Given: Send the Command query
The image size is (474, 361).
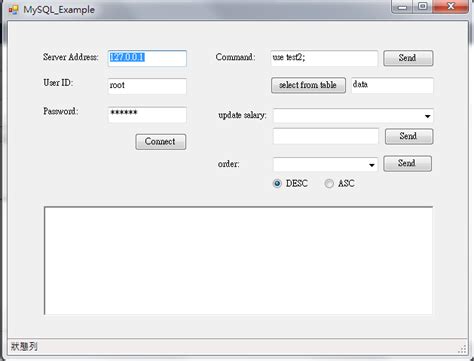Looking at the screenshot, I should tap(408, 58).
